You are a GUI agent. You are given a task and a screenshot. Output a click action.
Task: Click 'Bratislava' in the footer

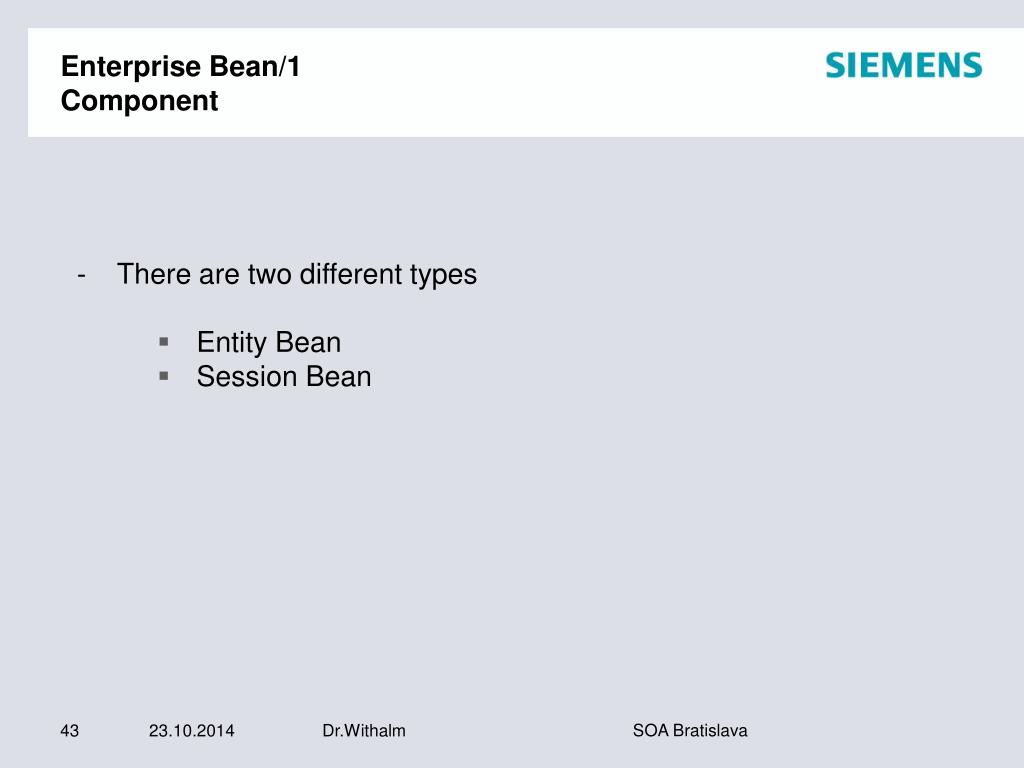click(x=710, y=731)
